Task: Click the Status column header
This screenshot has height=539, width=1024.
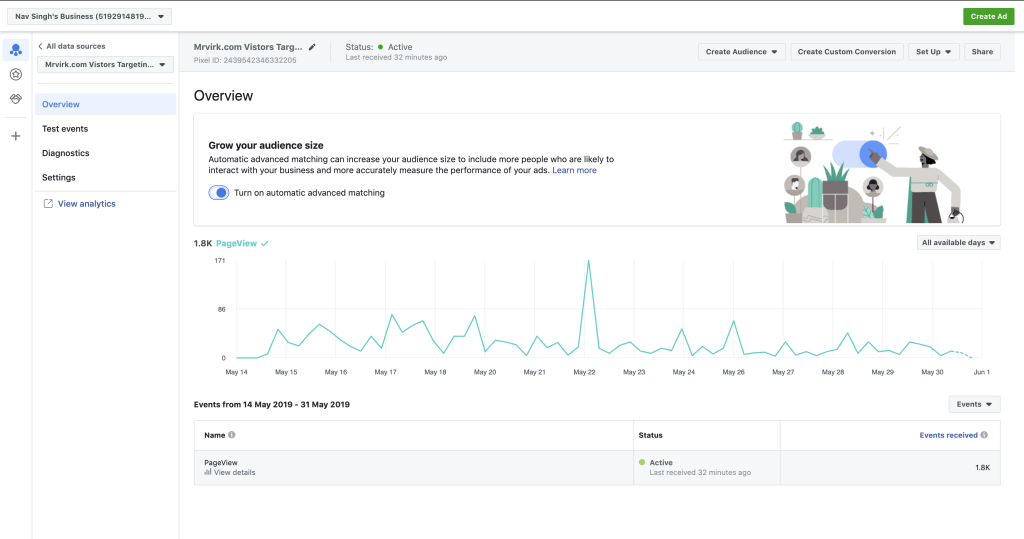Action: 650,435
